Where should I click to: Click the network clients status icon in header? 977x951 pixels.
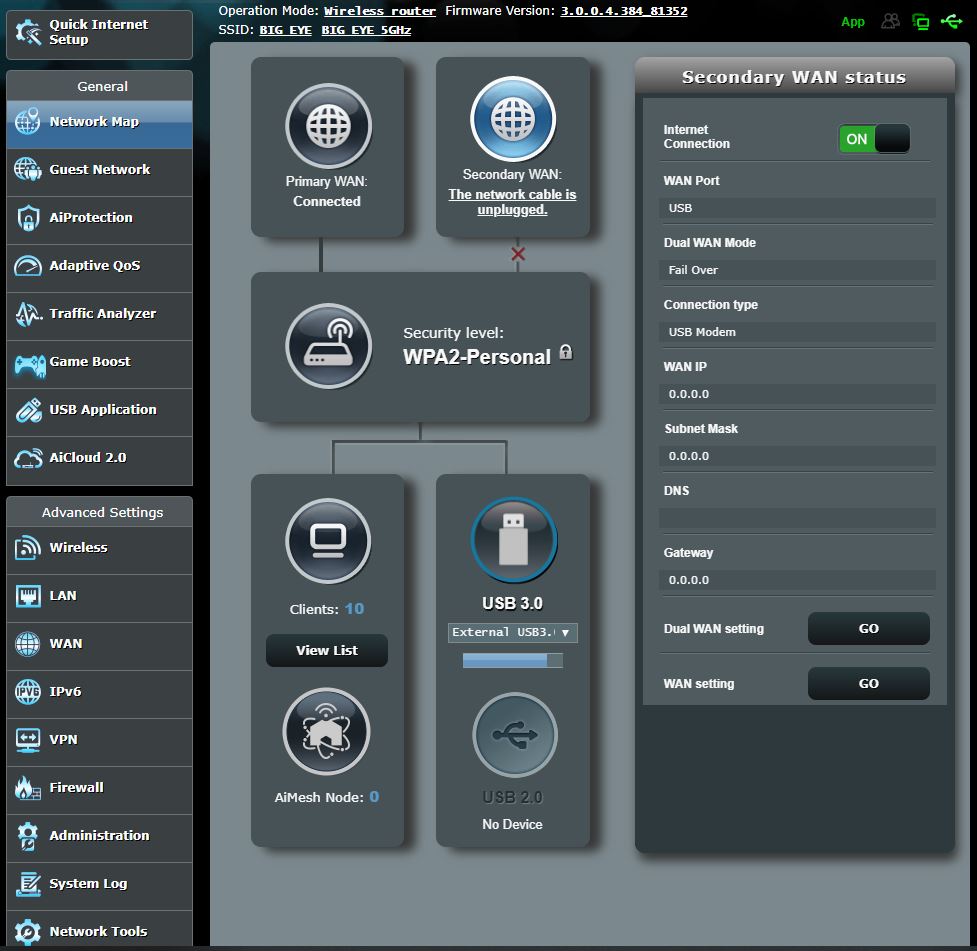pos(920,22)
